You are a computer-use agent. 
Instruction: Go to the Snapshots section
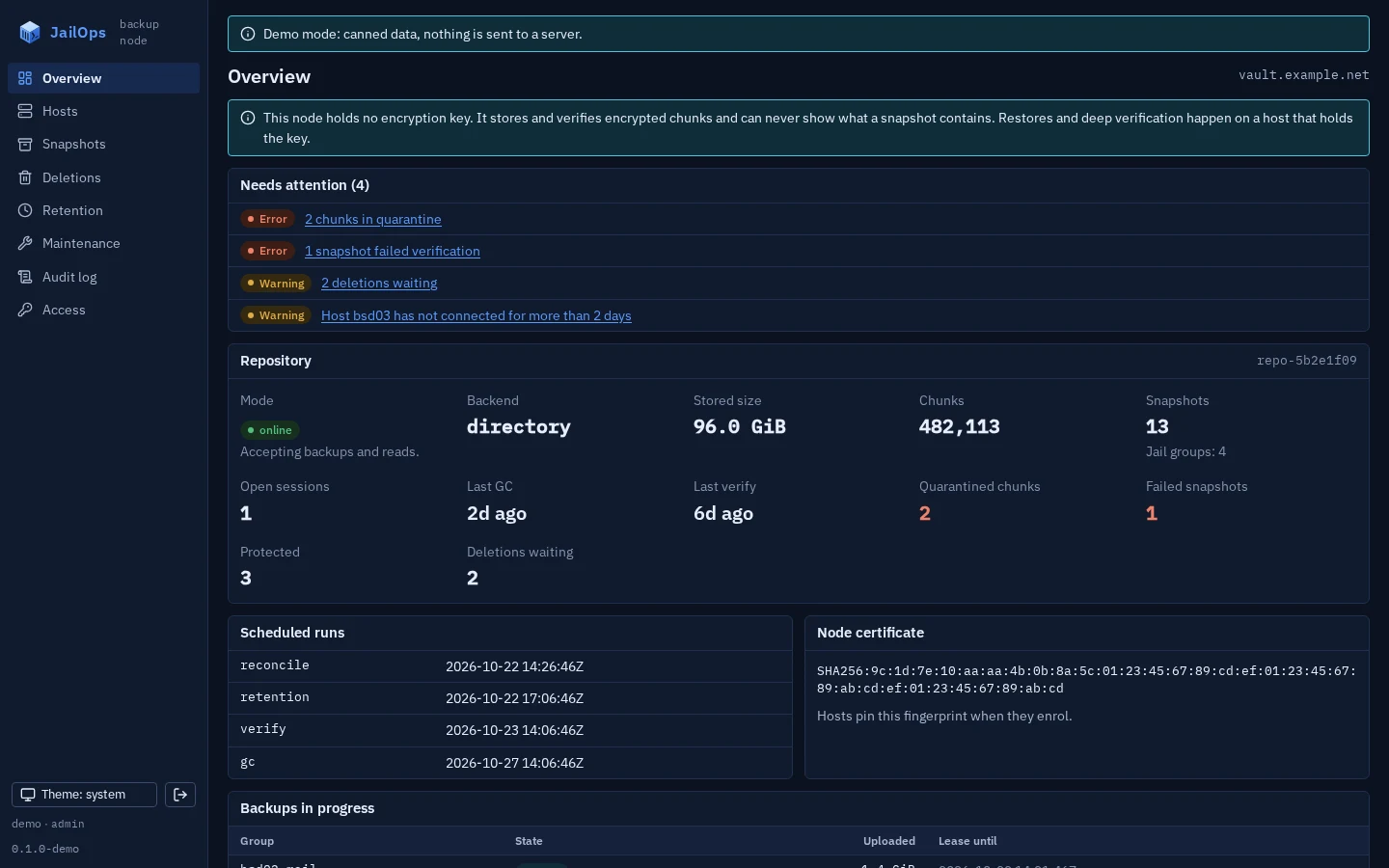point(103,144)
